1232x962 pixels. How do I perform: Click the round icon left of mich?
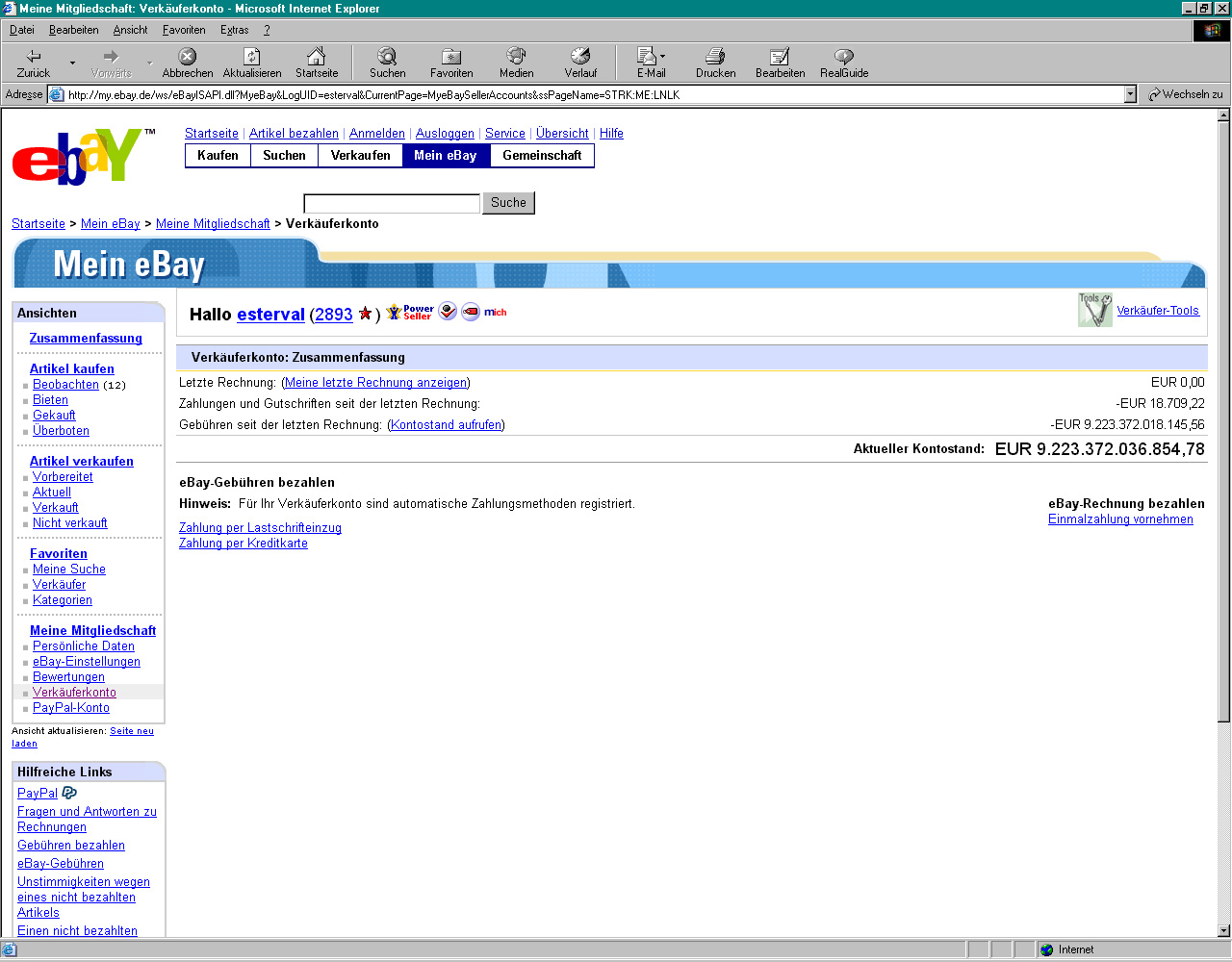coord(471,312)
